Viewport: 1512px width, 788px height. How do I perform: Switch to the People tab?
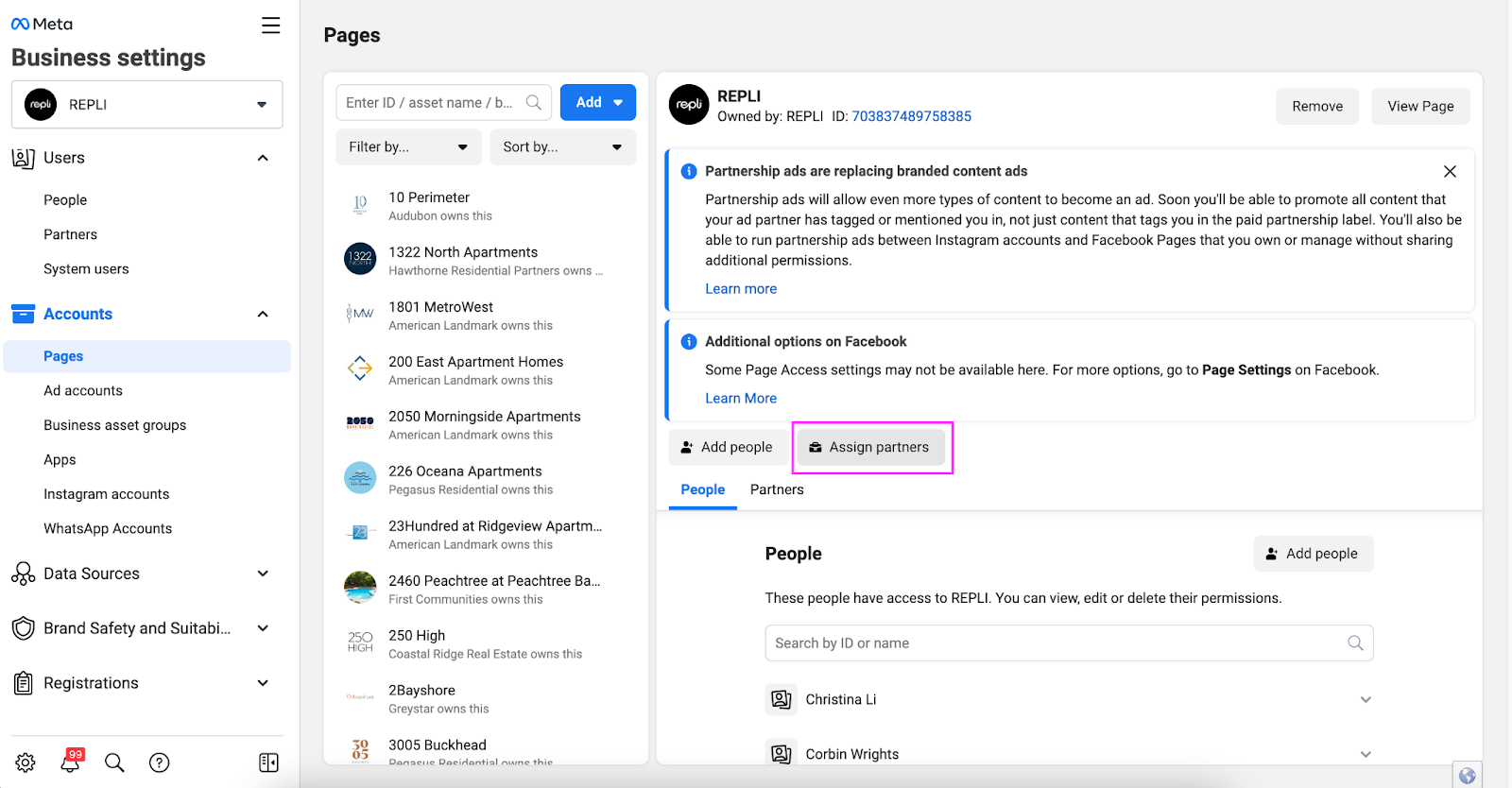click(703, 489)
